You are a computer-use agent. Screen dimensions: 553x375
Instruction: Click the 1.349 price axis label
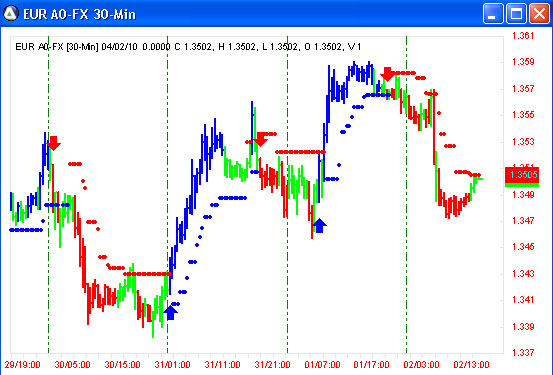[523, 194]
